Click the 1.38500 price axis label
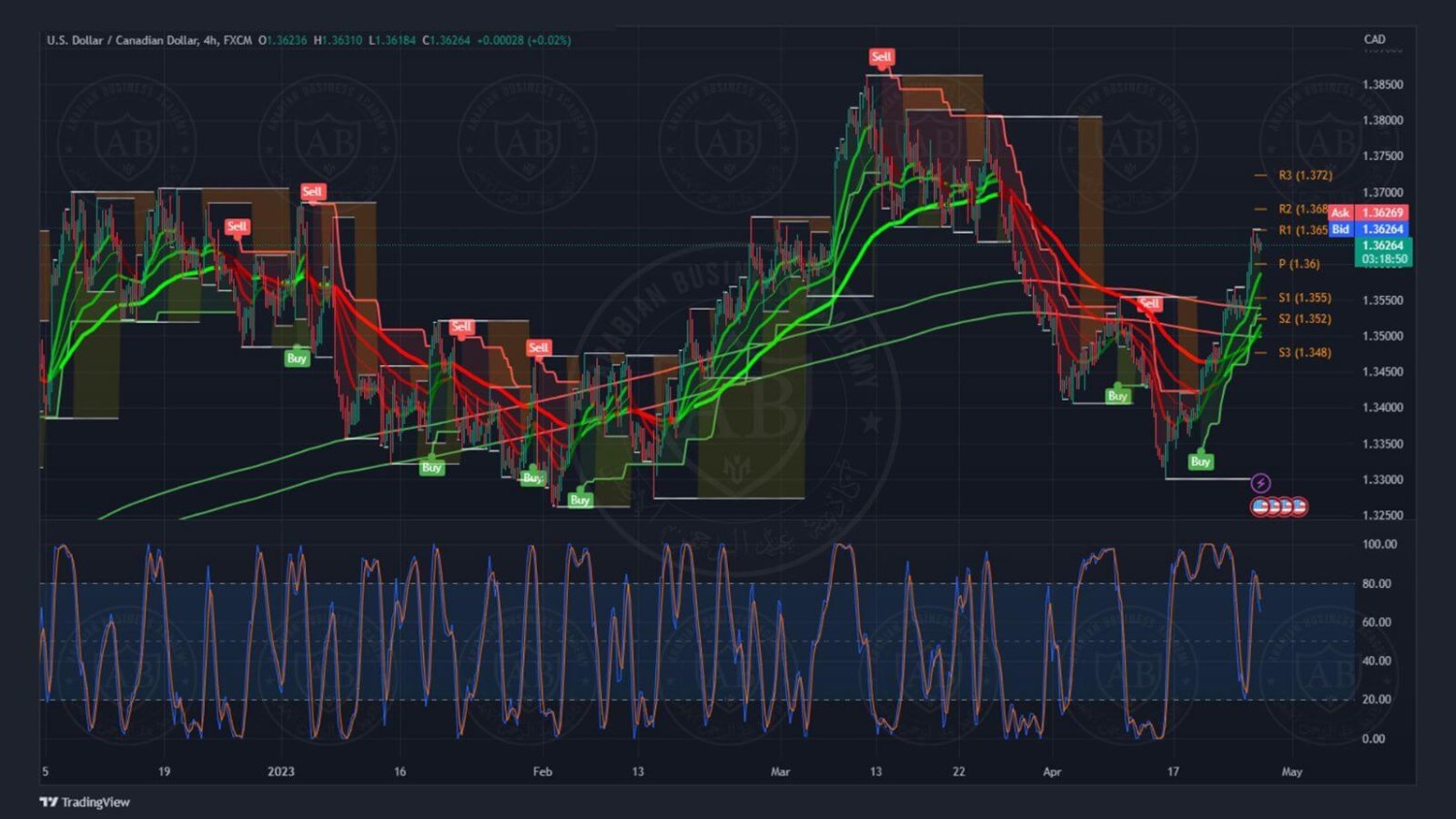Screen dimensions: 1456x819 (x=1382, y=84)
